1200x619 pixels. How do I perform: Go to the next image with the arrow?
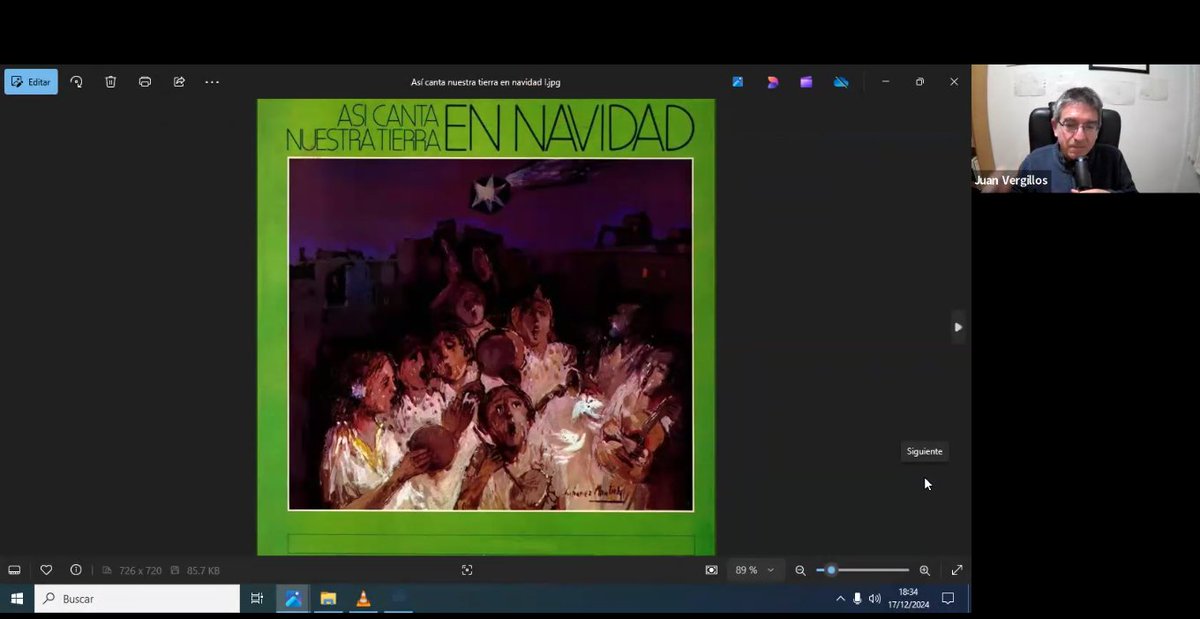(x=958, y=327)
